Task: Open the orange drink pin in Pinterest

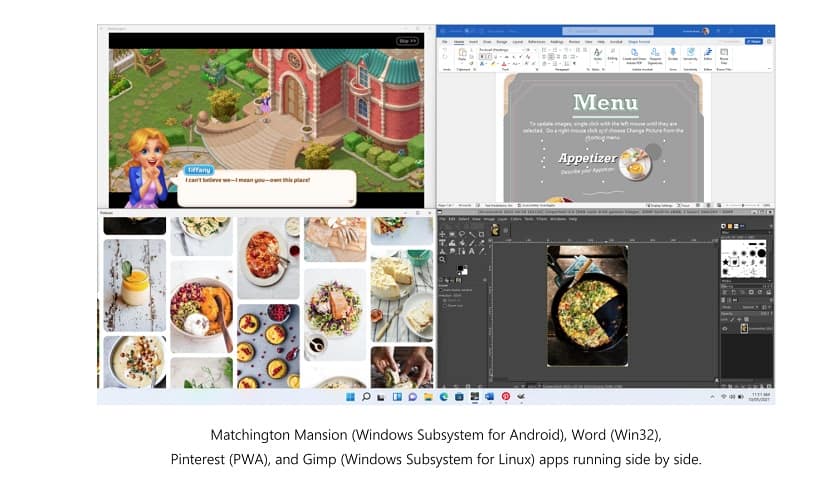Action: [x=134, y=285]
